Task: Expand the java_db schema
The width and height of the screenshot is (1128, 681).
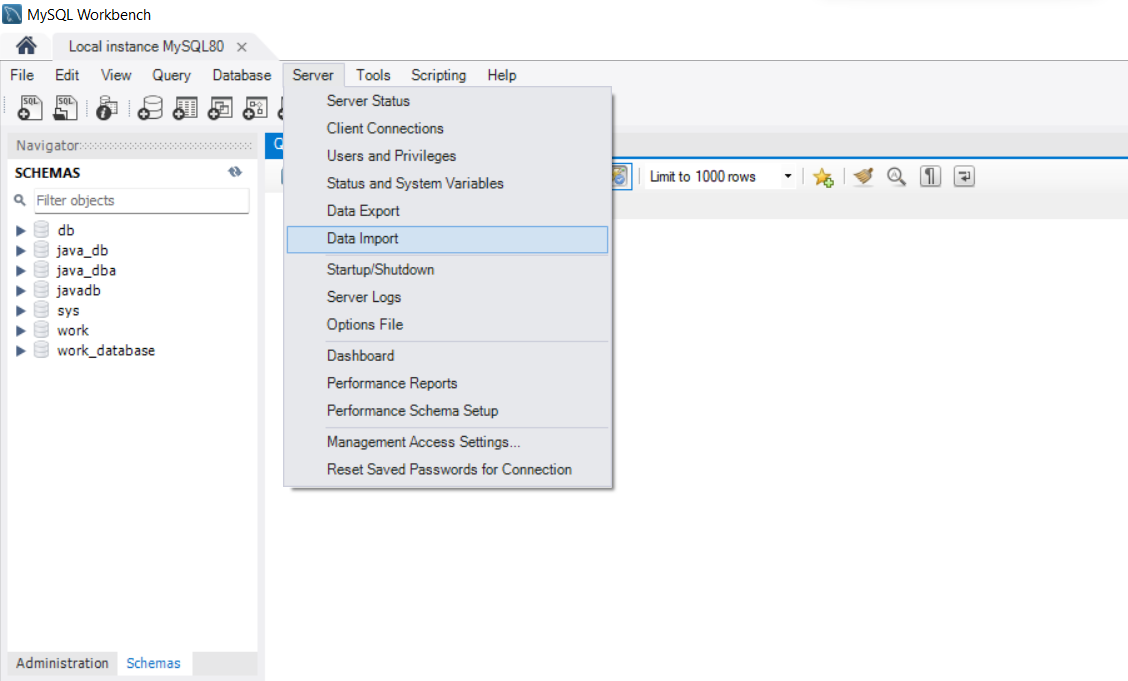Action: 21,251
